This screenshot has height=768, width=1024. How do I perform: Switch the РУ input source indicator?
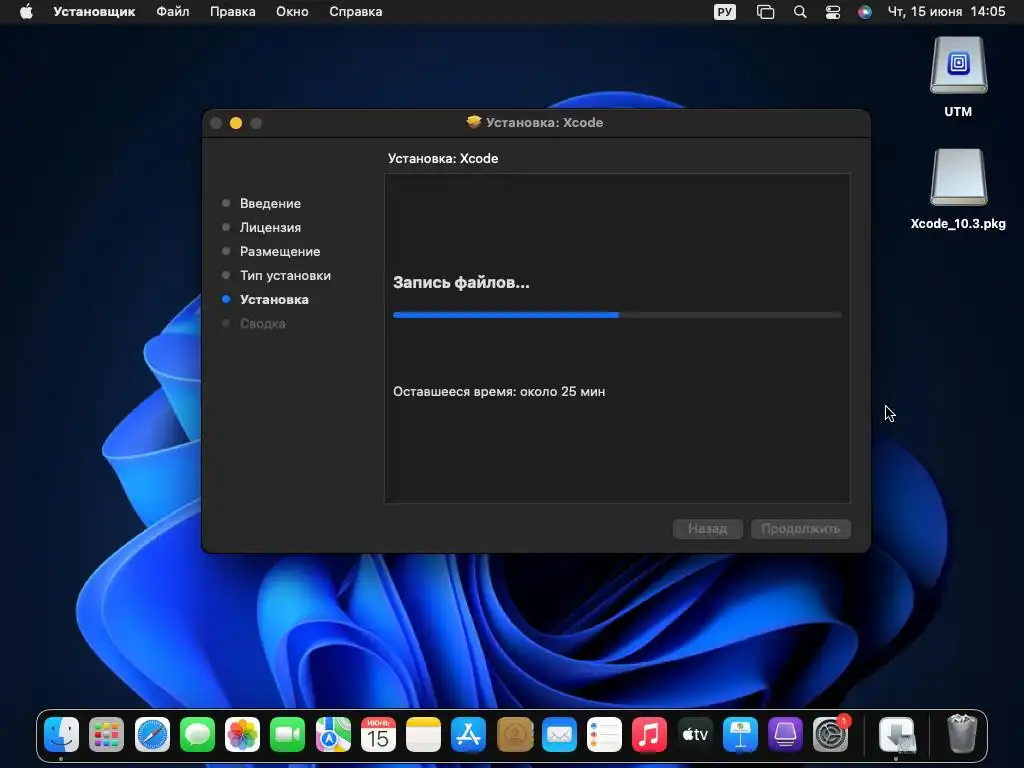(725, 12)
